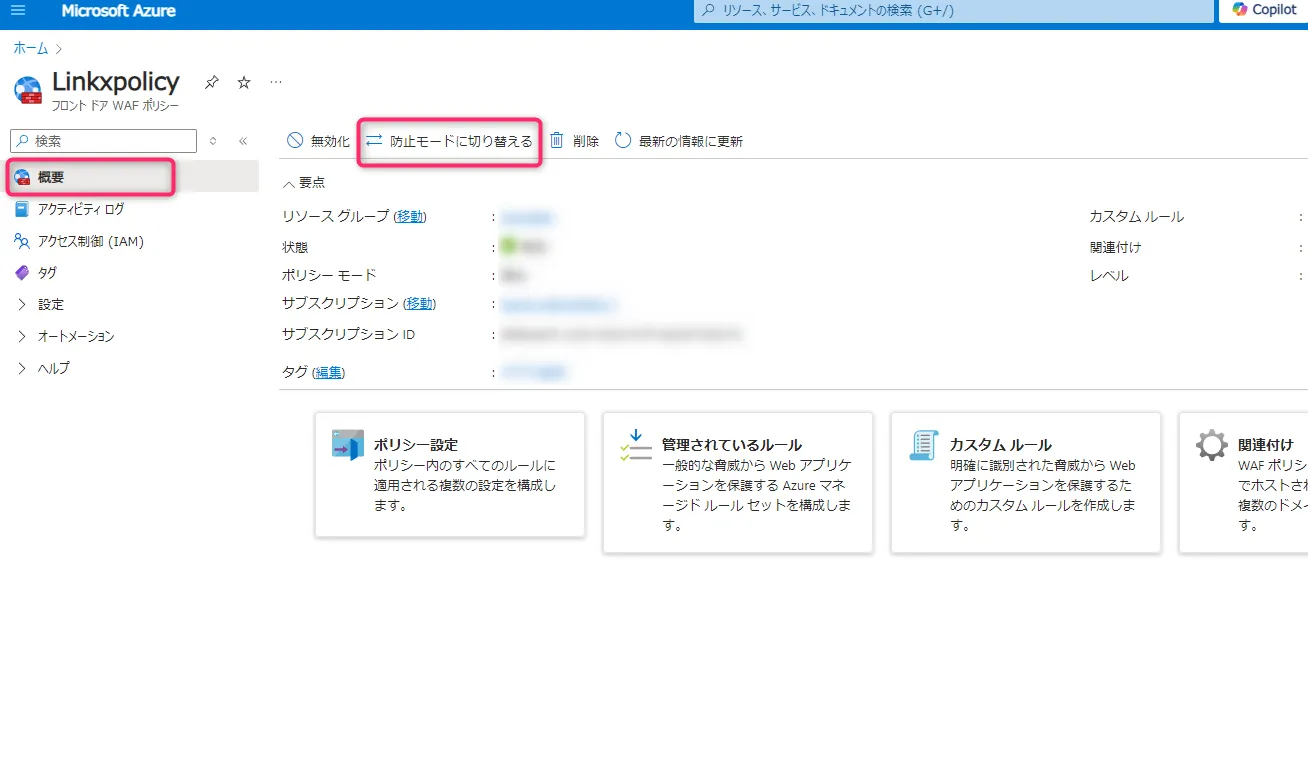1308x766 pixels.
Task: Click the カスタム ルール essentials label
Action: pos(1136,217)
